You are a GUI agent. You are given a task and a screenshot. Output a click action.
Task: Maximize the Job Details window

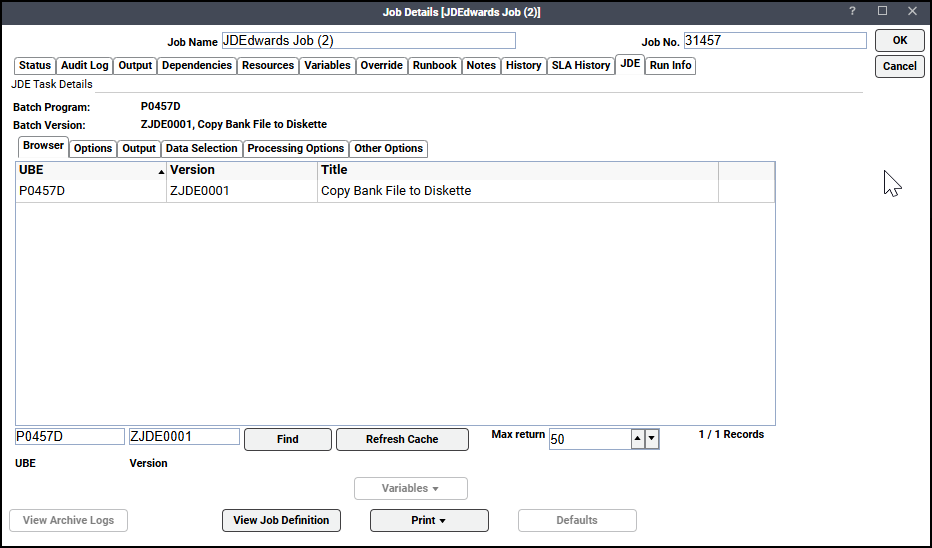(883, 11)
